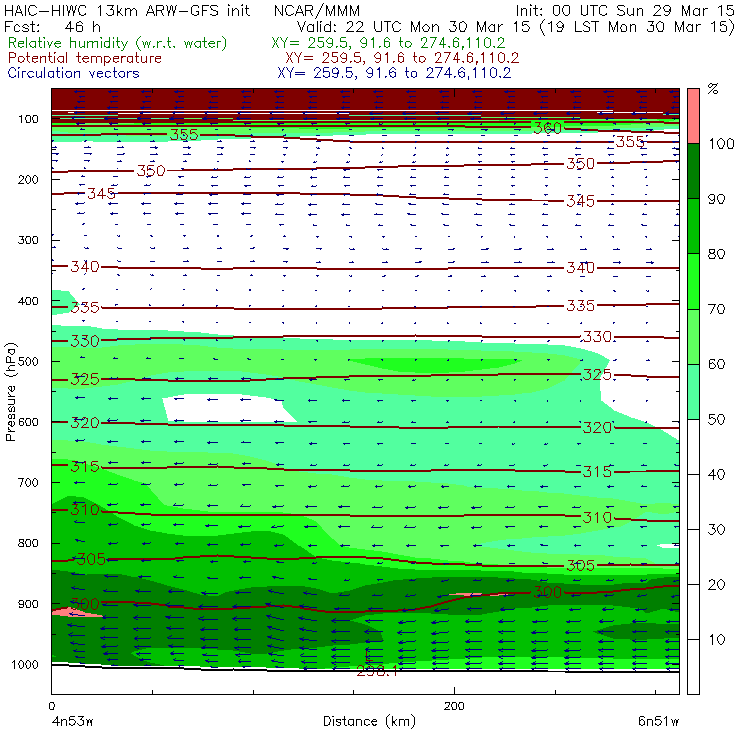Click the '4n53w' start coordinate label

pos(72,722)
